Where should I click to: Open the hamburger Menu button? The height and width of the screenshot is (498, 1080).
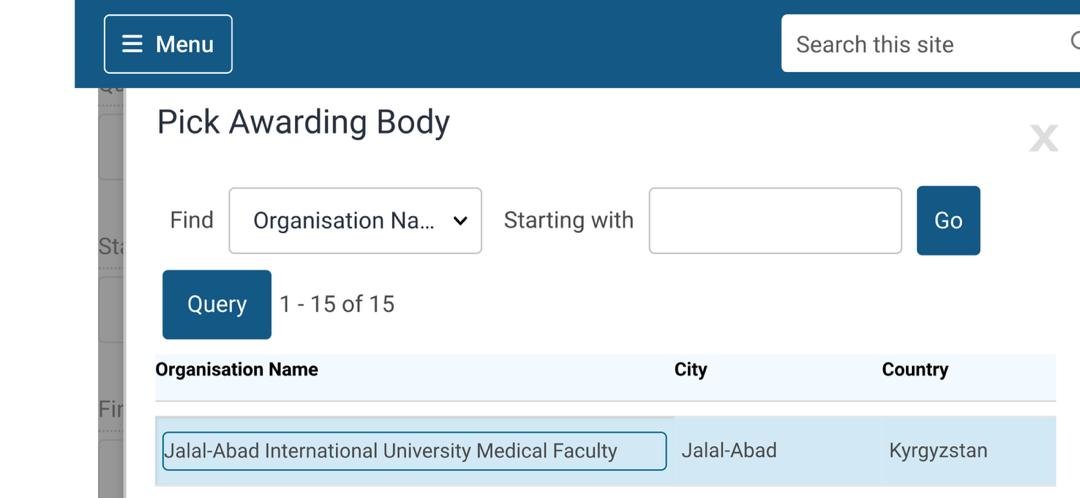(168, 44)
